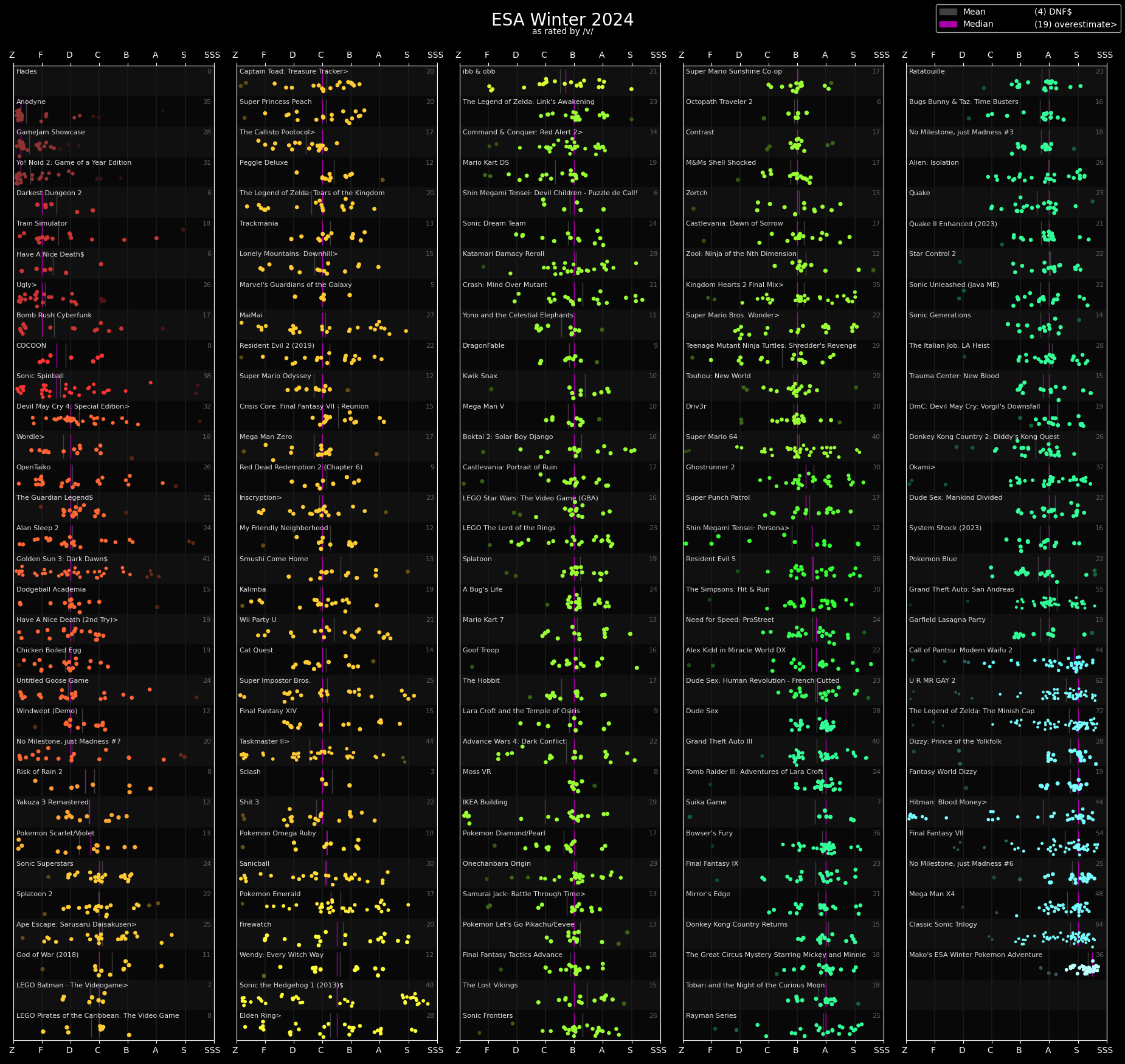
Task: Click the 'A Bug's Life' label
Action: (483, 590)
